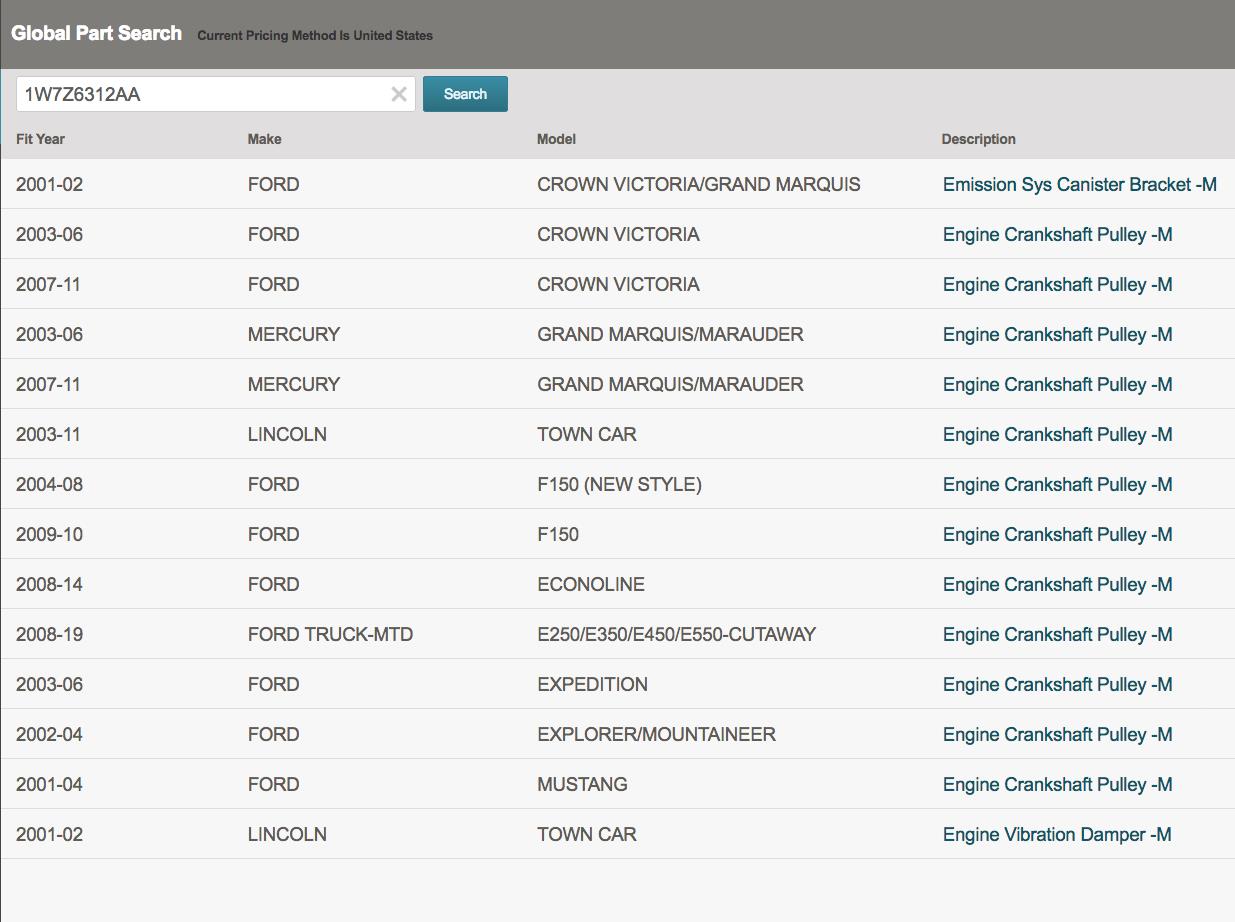The image size is (1235, 922).
Task: Open Crankshaft Pulley link for 2003-06 Crown Victoria
Action: click(x=1057, y=235)
